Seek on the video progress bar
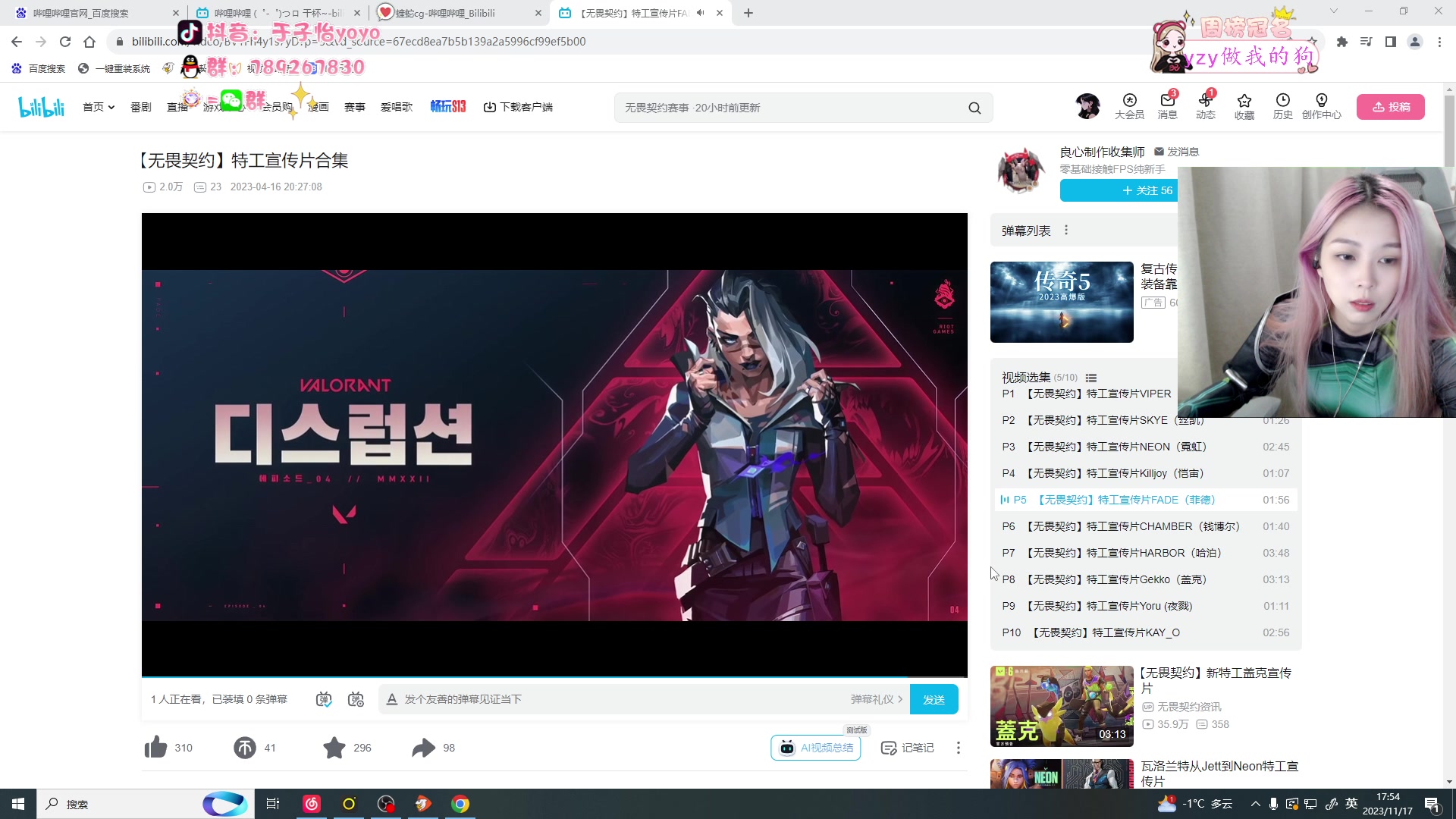This screenshot has height=819, width=1456. pyautogui.click(x=554, y=676)
